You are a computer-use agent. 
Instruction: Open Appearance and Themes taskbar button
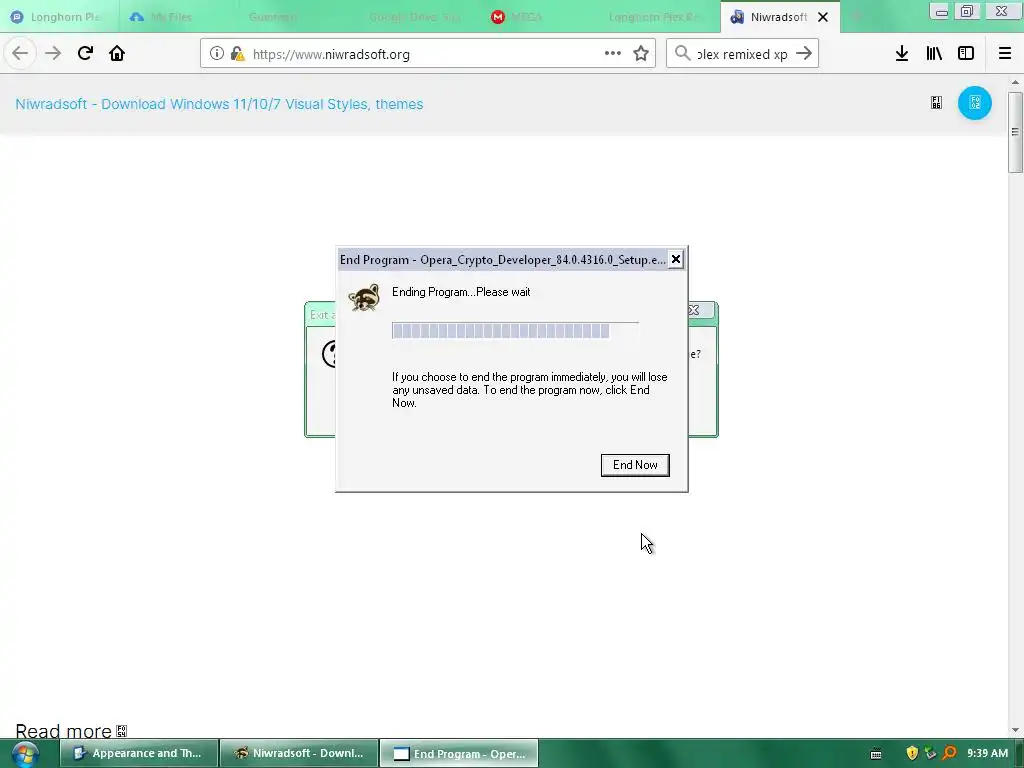tap(139, 754)
